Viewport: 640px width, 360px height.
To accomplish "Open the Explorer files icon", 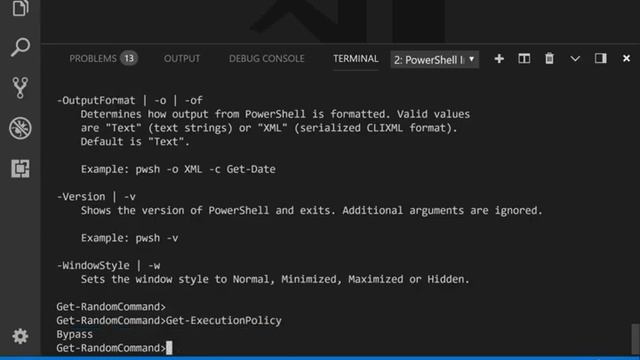I will point(20,8).
